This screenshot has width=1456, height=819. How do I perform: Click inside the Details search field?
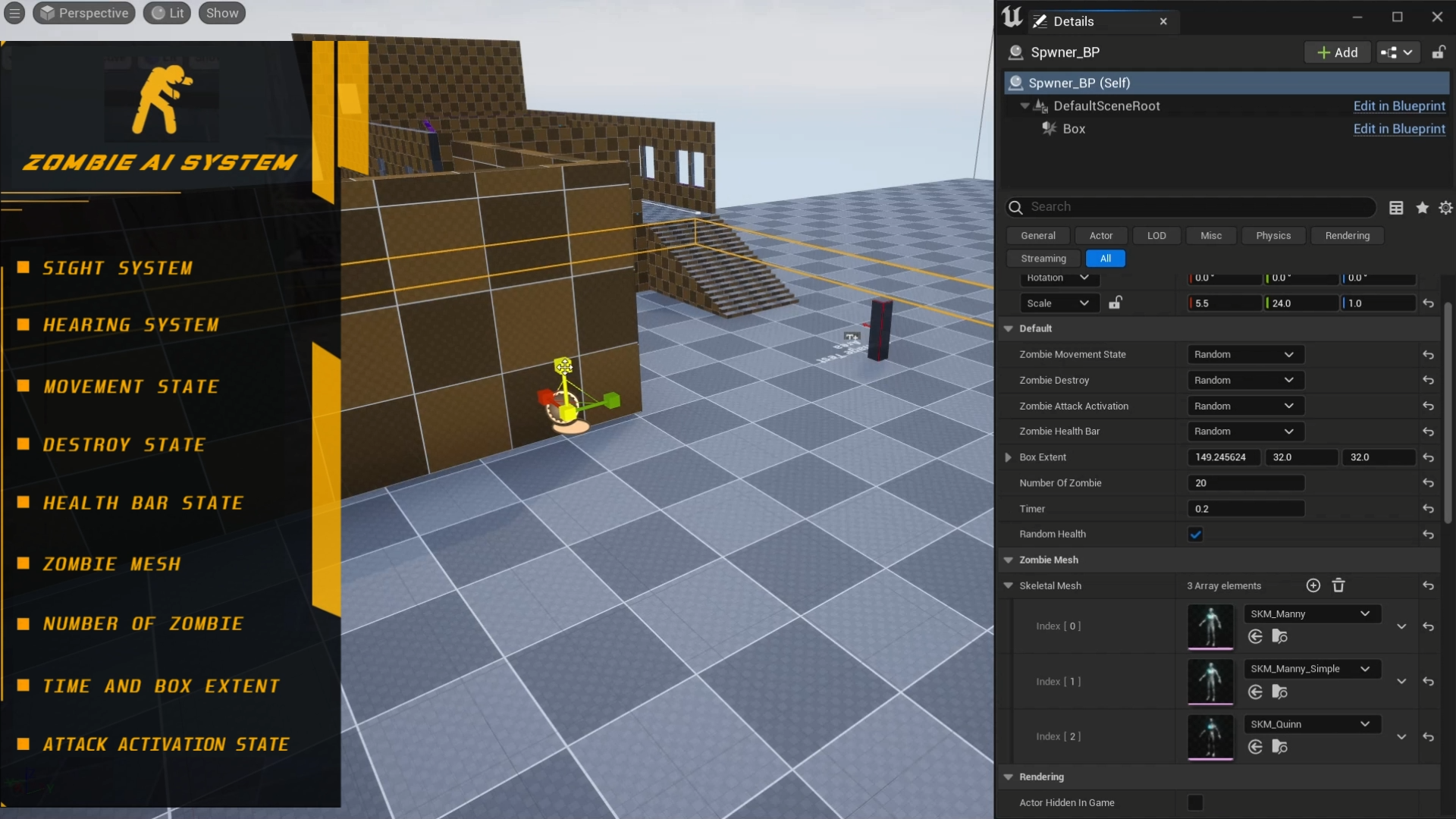coord(1191,207)
